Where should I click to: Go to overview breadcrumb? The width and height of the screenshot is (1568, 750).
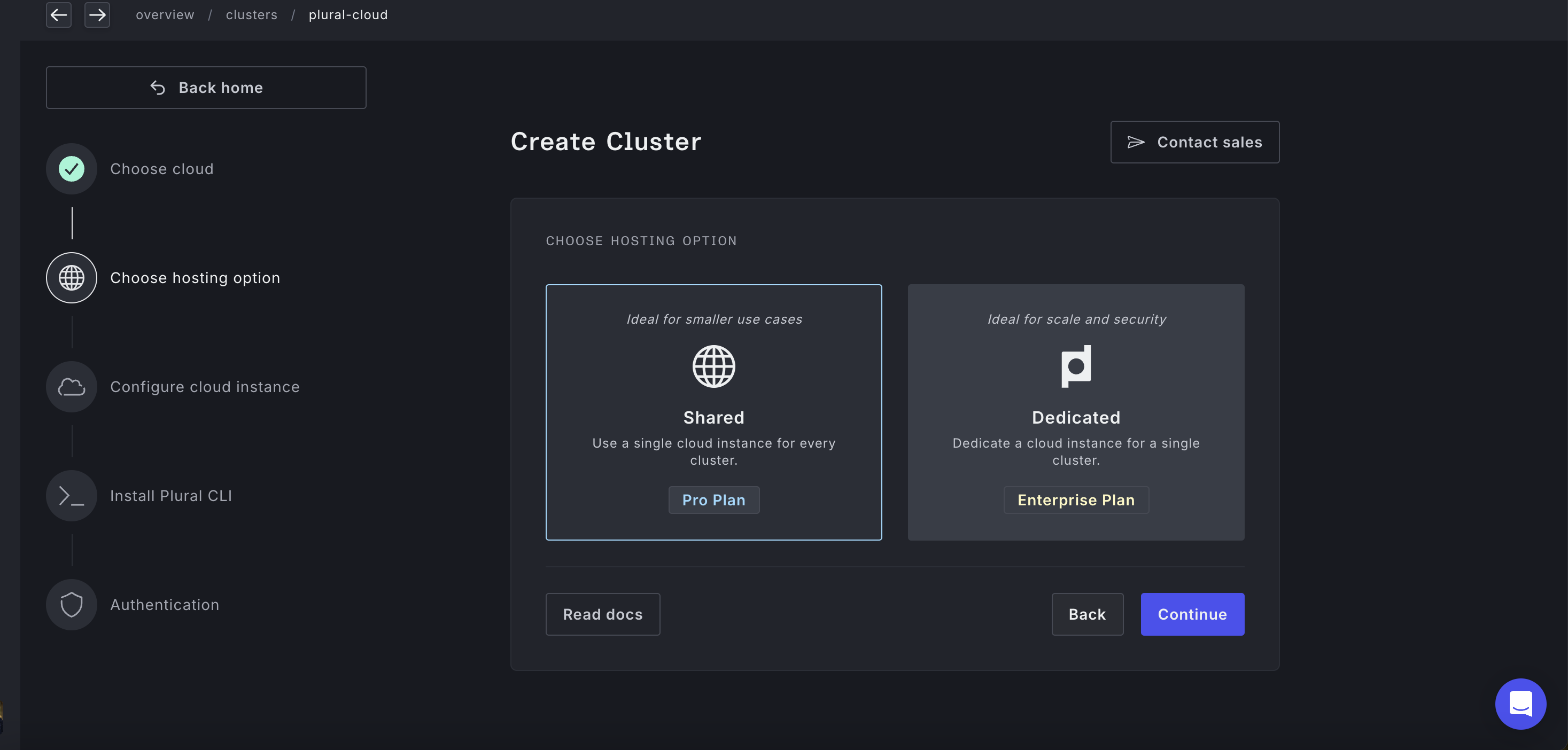(165, 14)
